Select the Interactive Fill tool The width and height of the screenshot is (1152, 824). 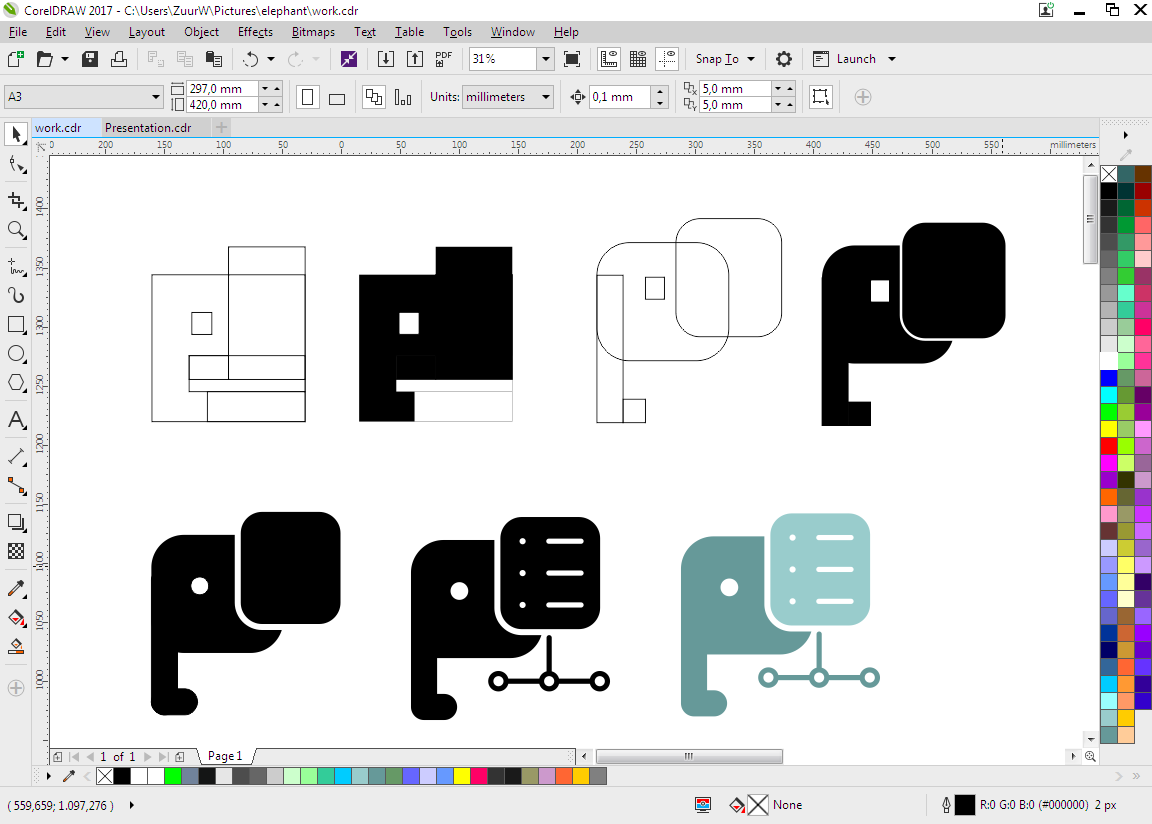(x=16, y=618)
